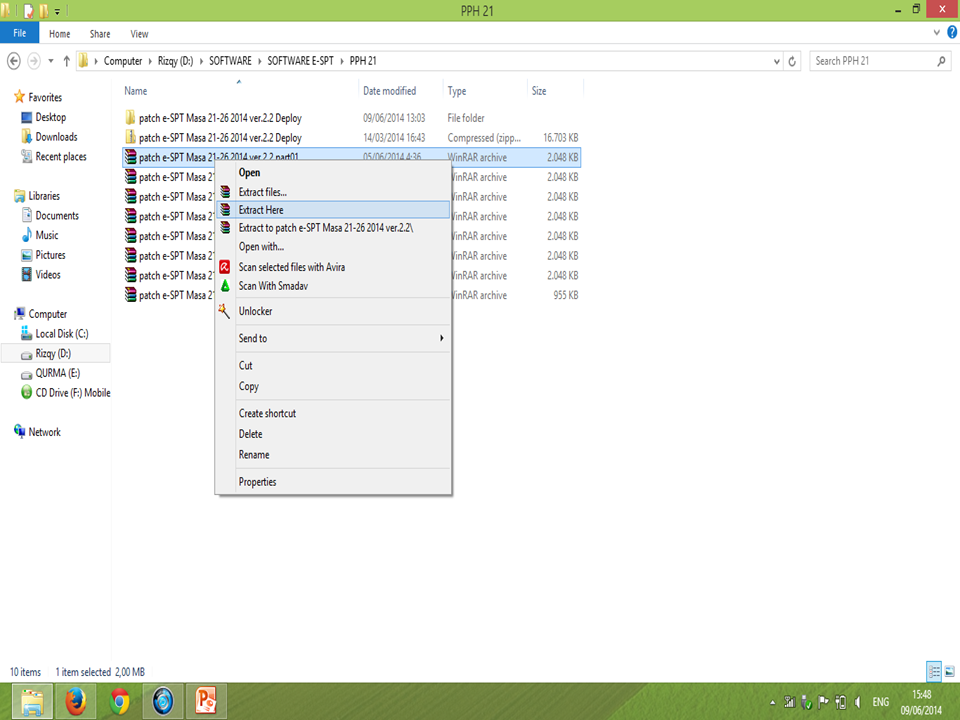Open the Send to submenu
The width and height of the screenshot is (960, 720).
pos(342,338)
